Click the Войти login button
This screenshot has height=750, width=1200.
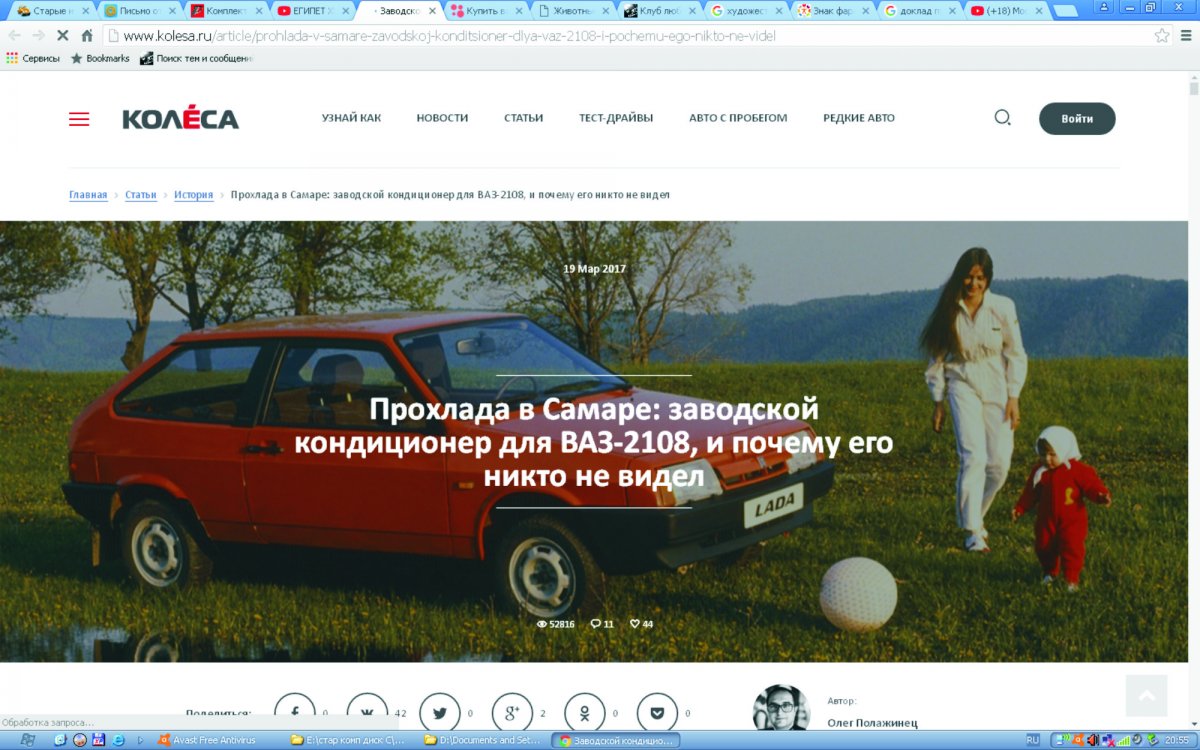click(1077, 118)
